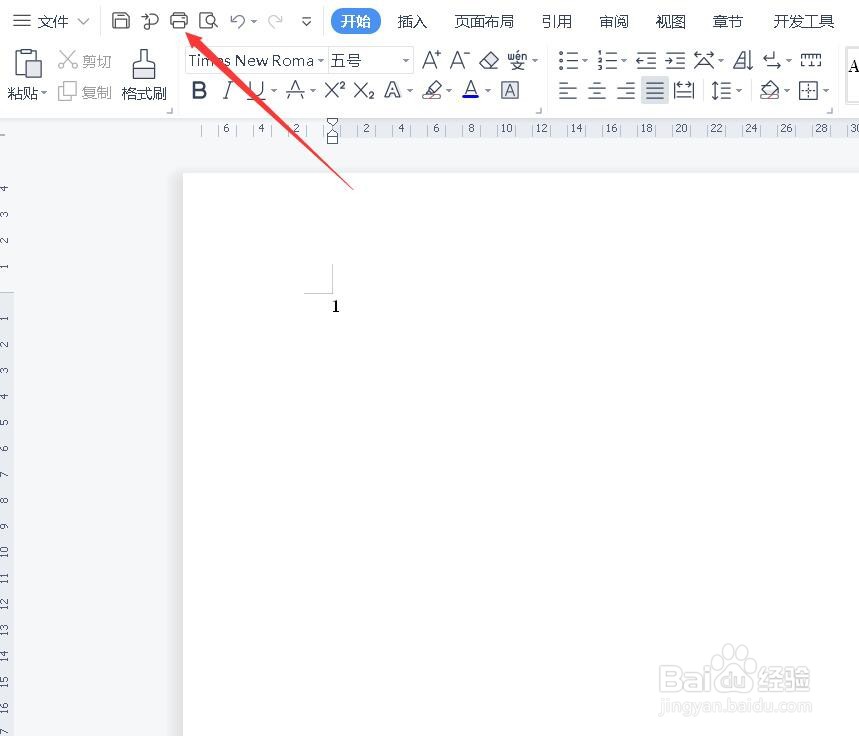
Task: Click the Undo arrow icon
Action: [238, 21]
